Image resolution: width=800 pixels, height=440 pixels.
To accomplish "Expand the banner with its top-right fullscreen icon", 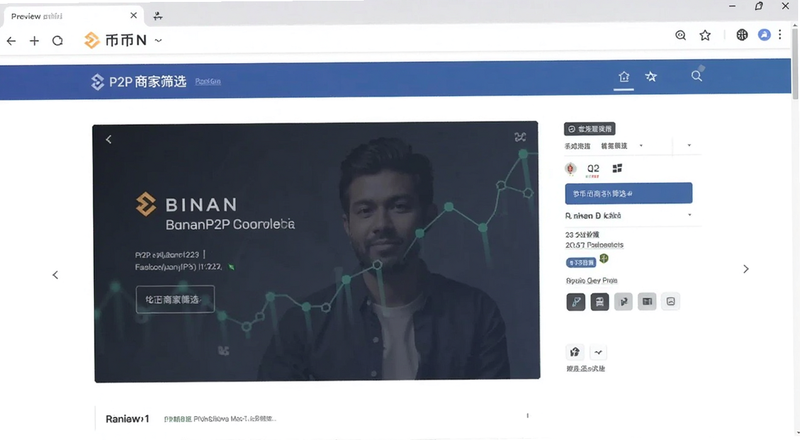I will (x=520, y=137).
